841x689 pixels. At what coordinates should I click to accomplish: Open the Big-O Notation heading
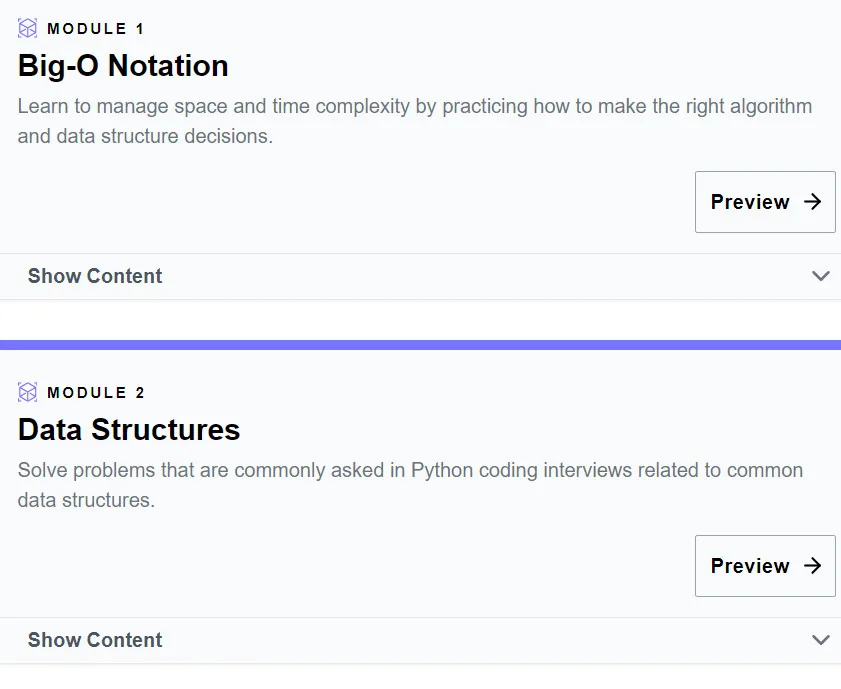point(123,66)
